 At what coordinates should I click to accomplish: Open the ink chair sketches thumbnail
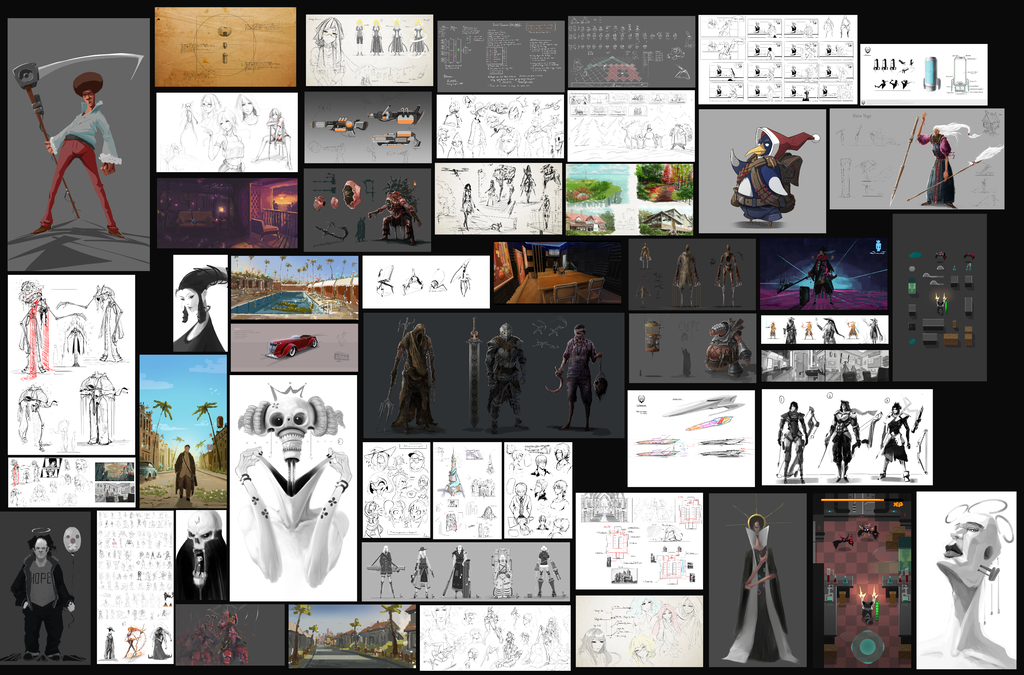tap(426, 282)
